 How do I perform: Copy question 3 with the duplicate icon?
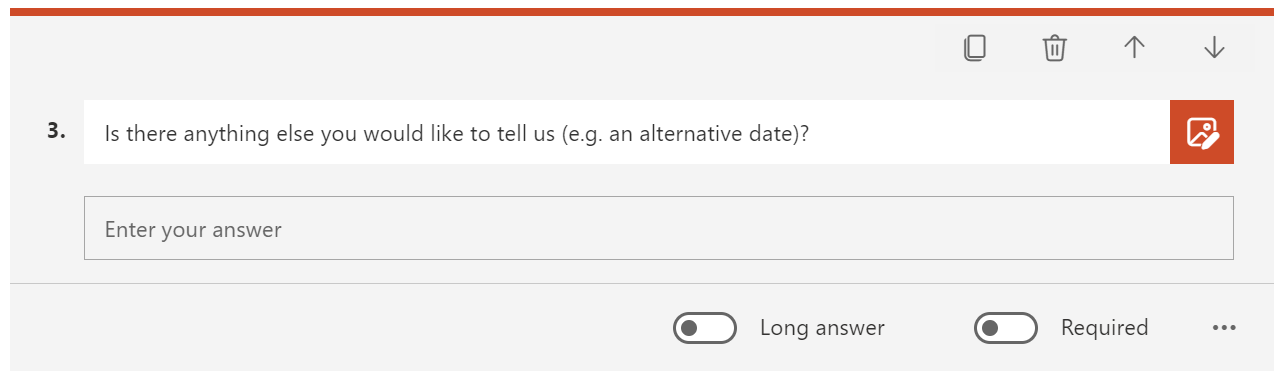975,48
